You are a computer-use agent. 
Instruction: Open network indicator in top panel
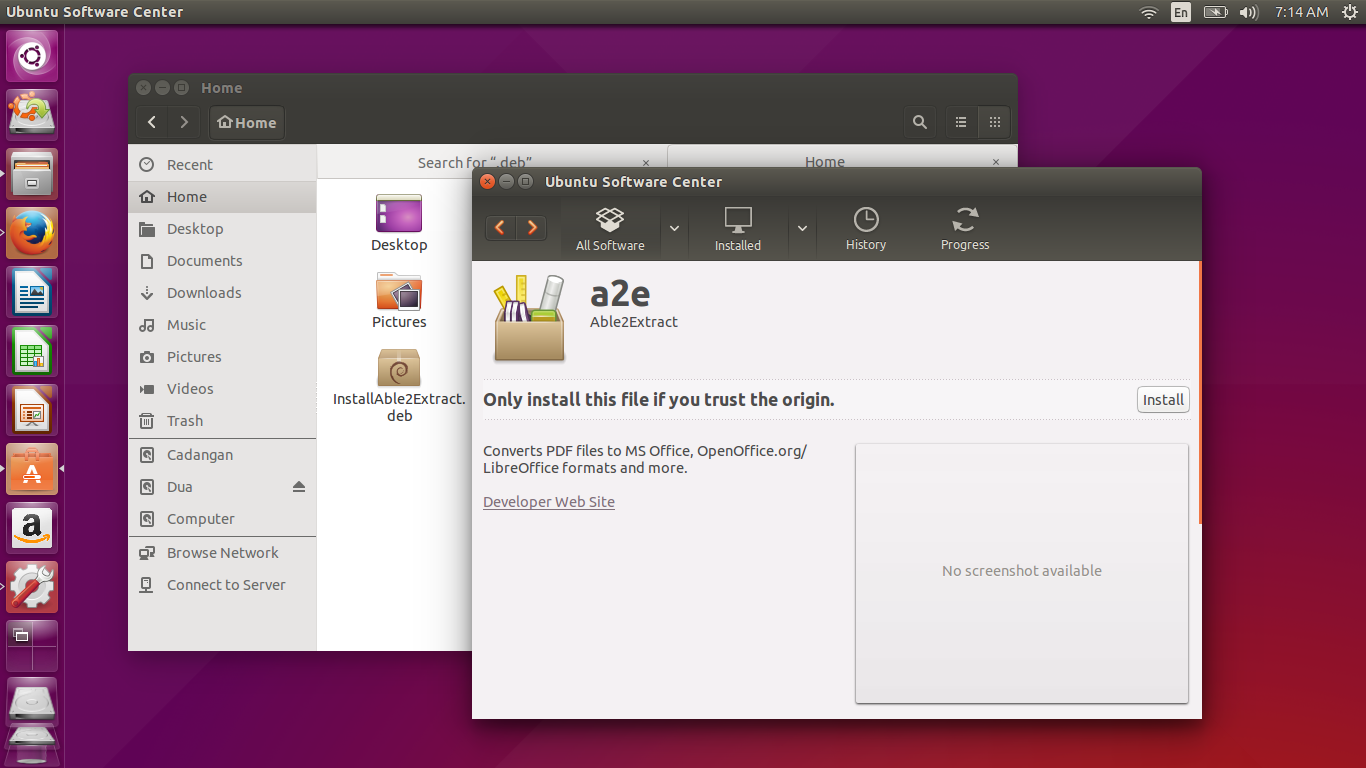(1149, 12)
